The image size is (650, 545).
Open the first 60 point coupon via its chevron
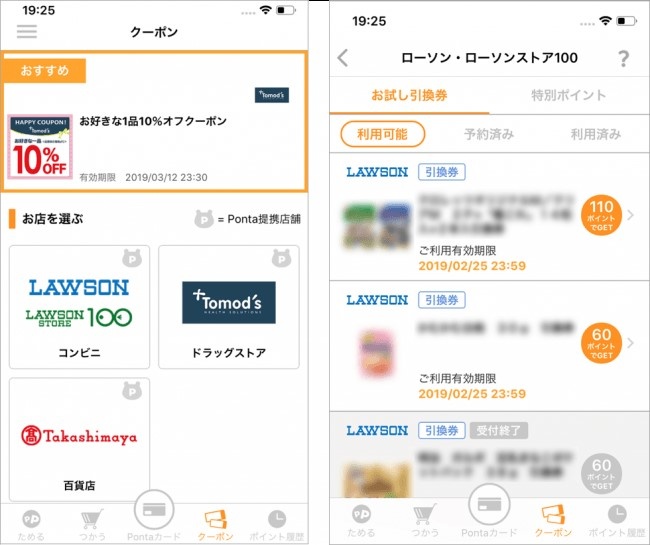pos(631,343)
